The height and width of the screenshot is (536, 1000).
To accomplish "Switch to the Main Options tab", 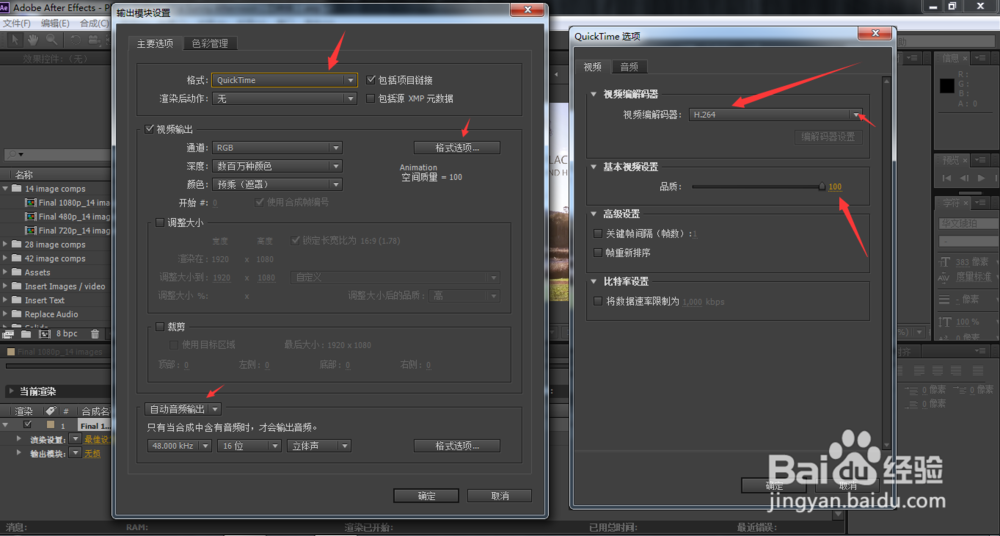I will point(155,43).
